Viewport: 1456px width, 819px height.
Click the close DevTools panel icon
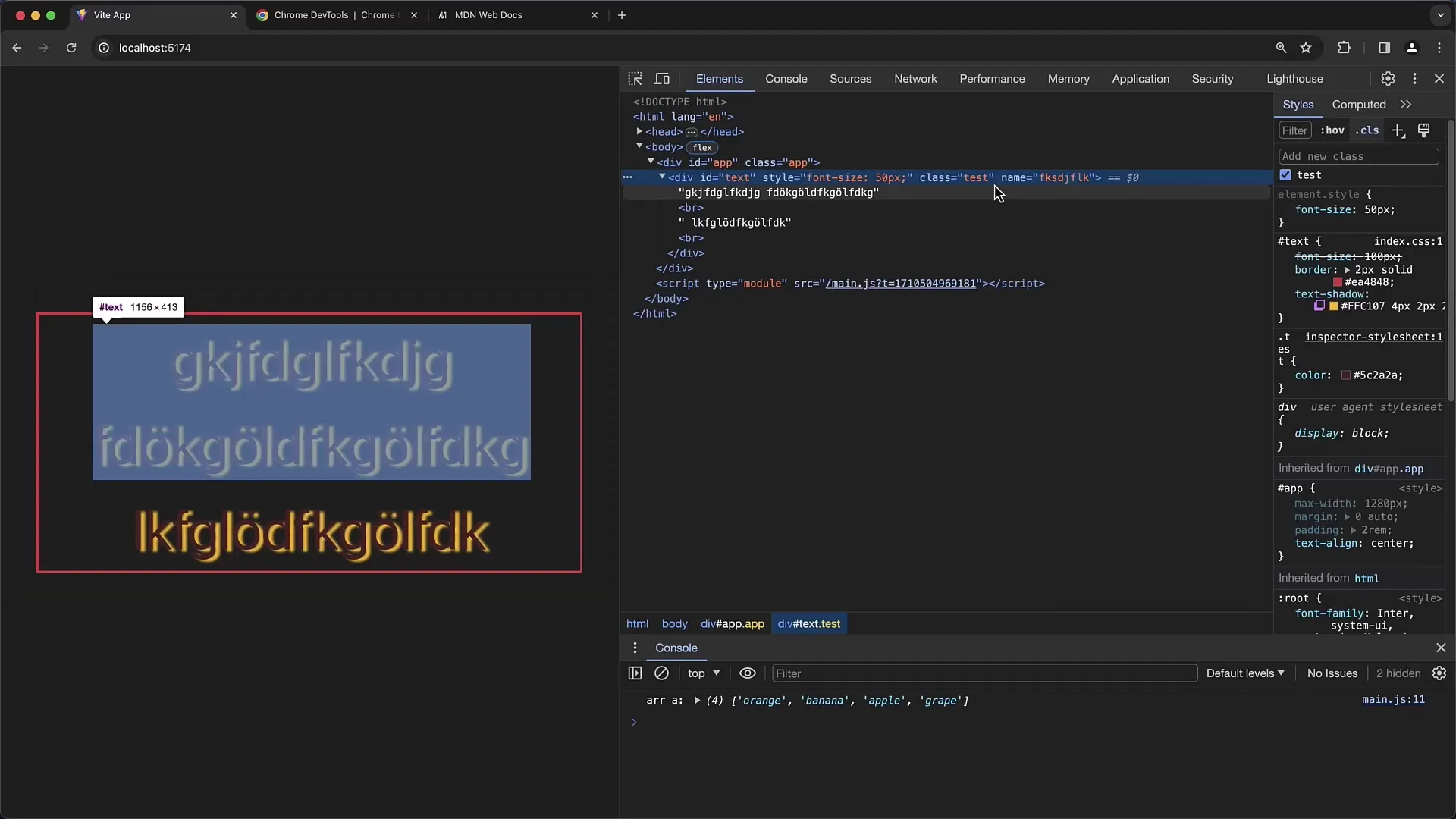click(1440, 78)
